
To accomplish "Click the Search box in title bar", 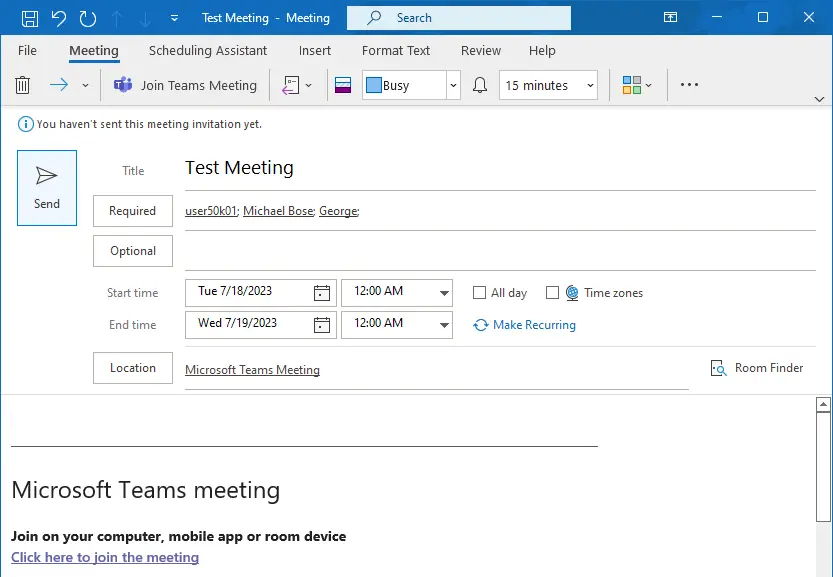I will pyautogui.click(x=459, y=18).
